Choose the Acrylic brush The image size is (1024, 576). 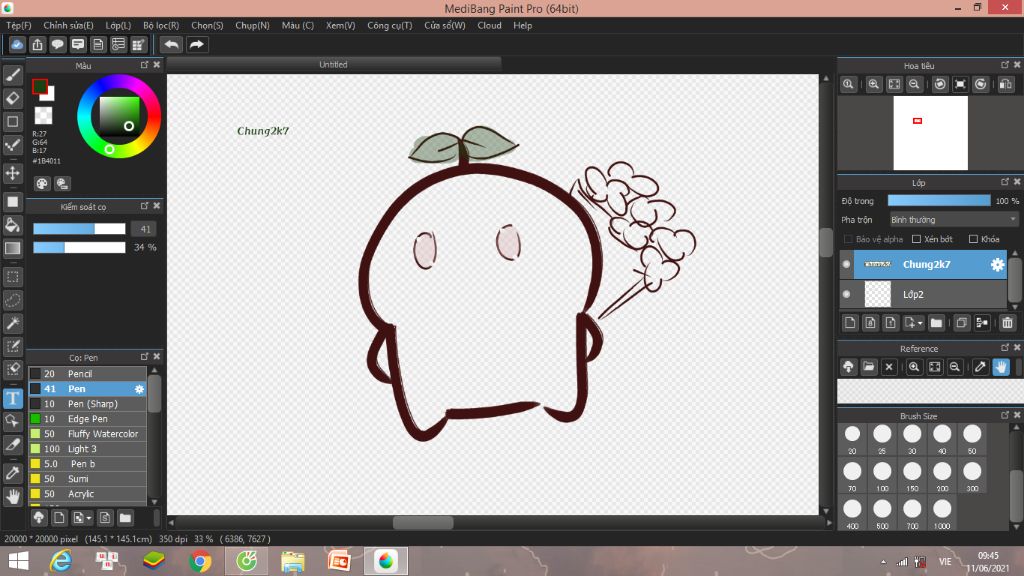tap(88, 494)
